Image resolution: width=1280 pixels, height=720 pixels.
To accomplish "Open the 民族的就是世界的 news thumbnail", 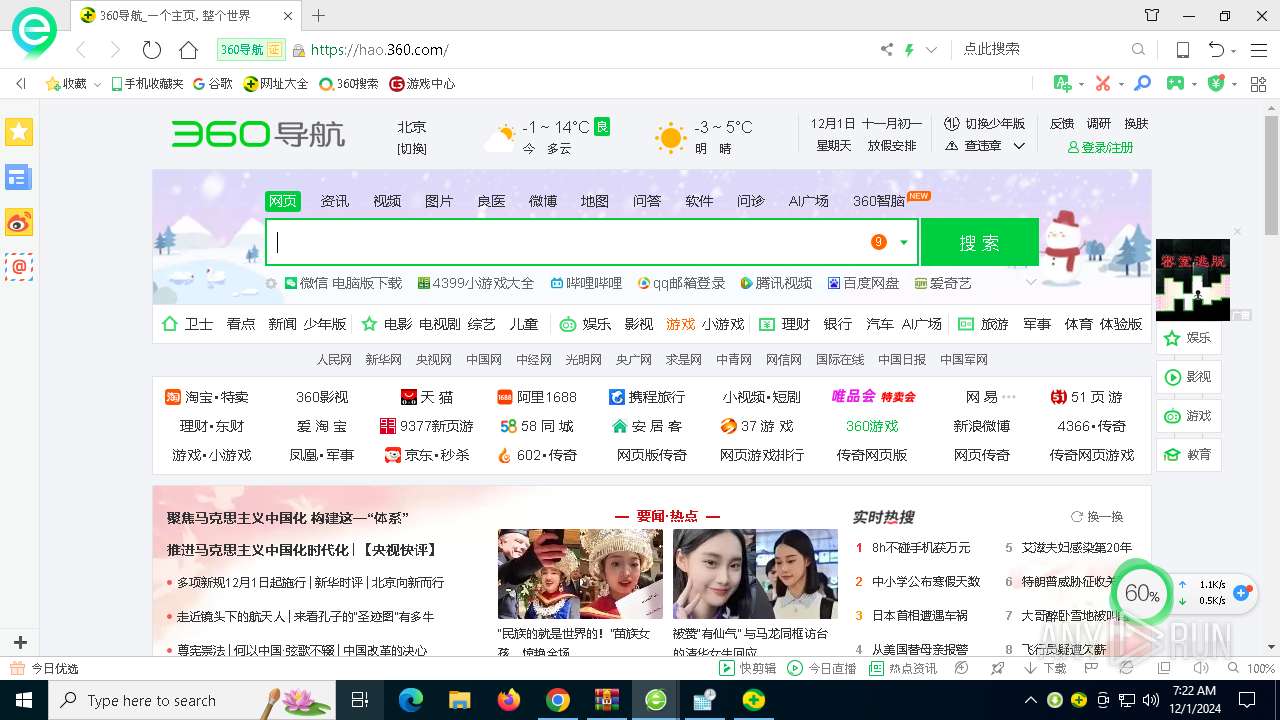I will 580,574.
